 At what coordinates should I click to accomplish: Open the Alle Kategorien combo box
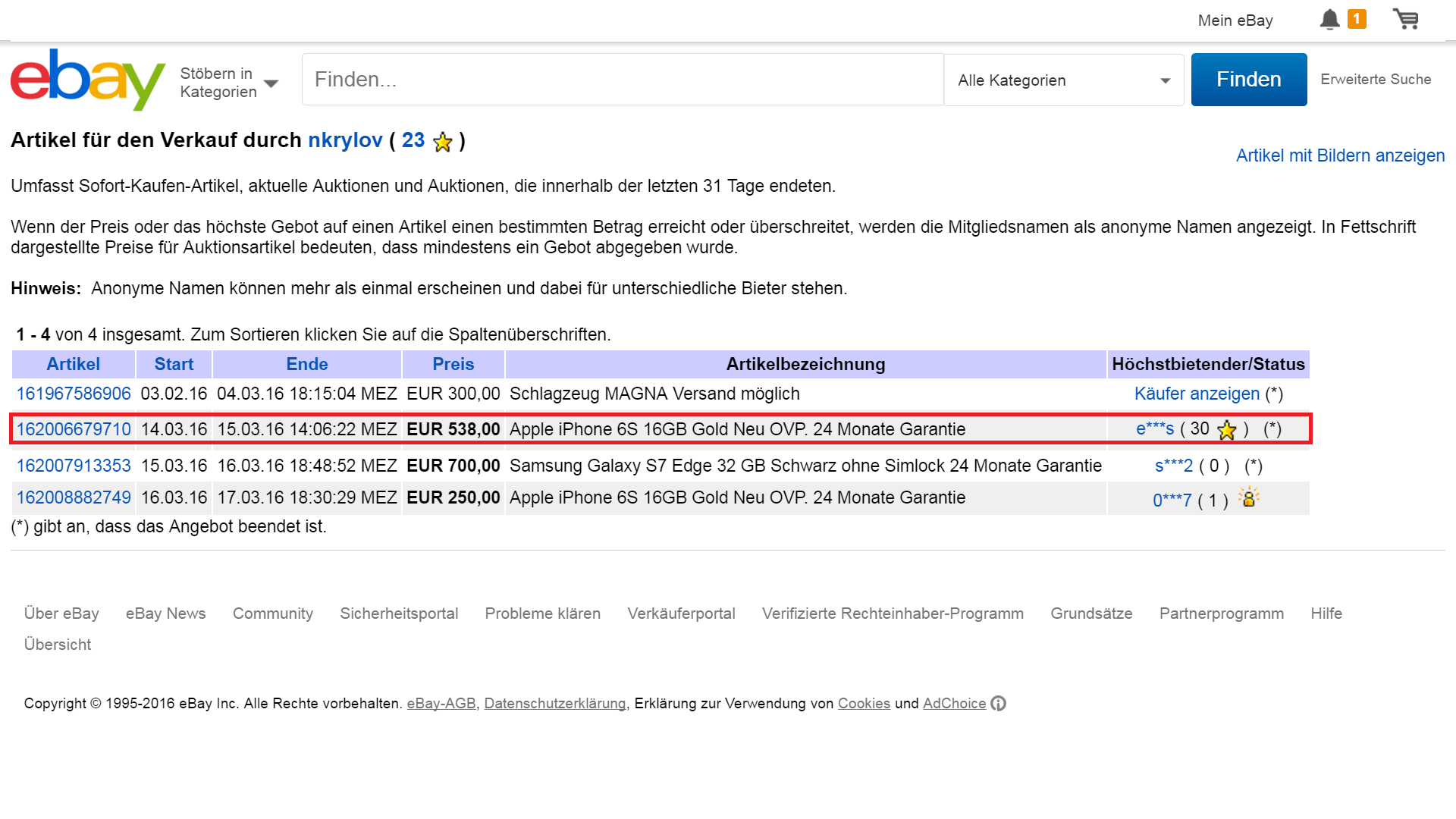tap(1063, 80)
